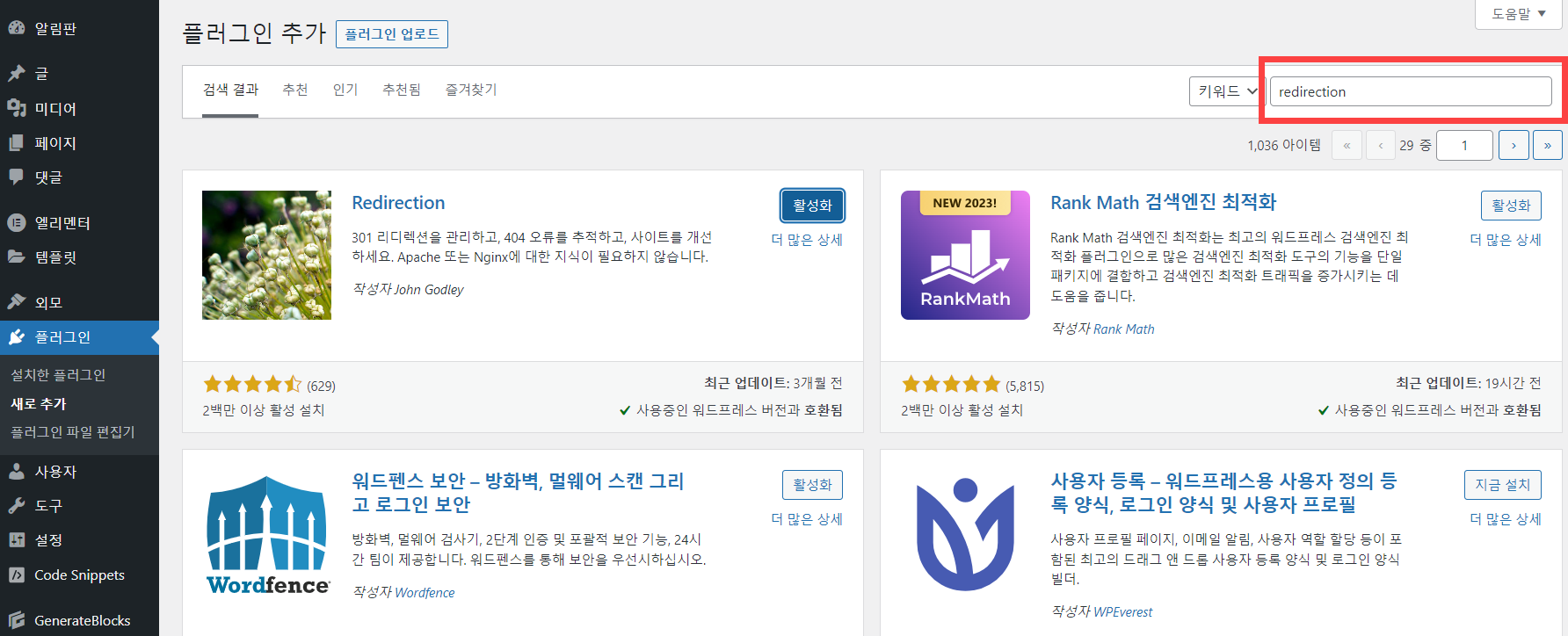
Task: Click the 플러그인 업로드 button
Action: tap(392, 34)
